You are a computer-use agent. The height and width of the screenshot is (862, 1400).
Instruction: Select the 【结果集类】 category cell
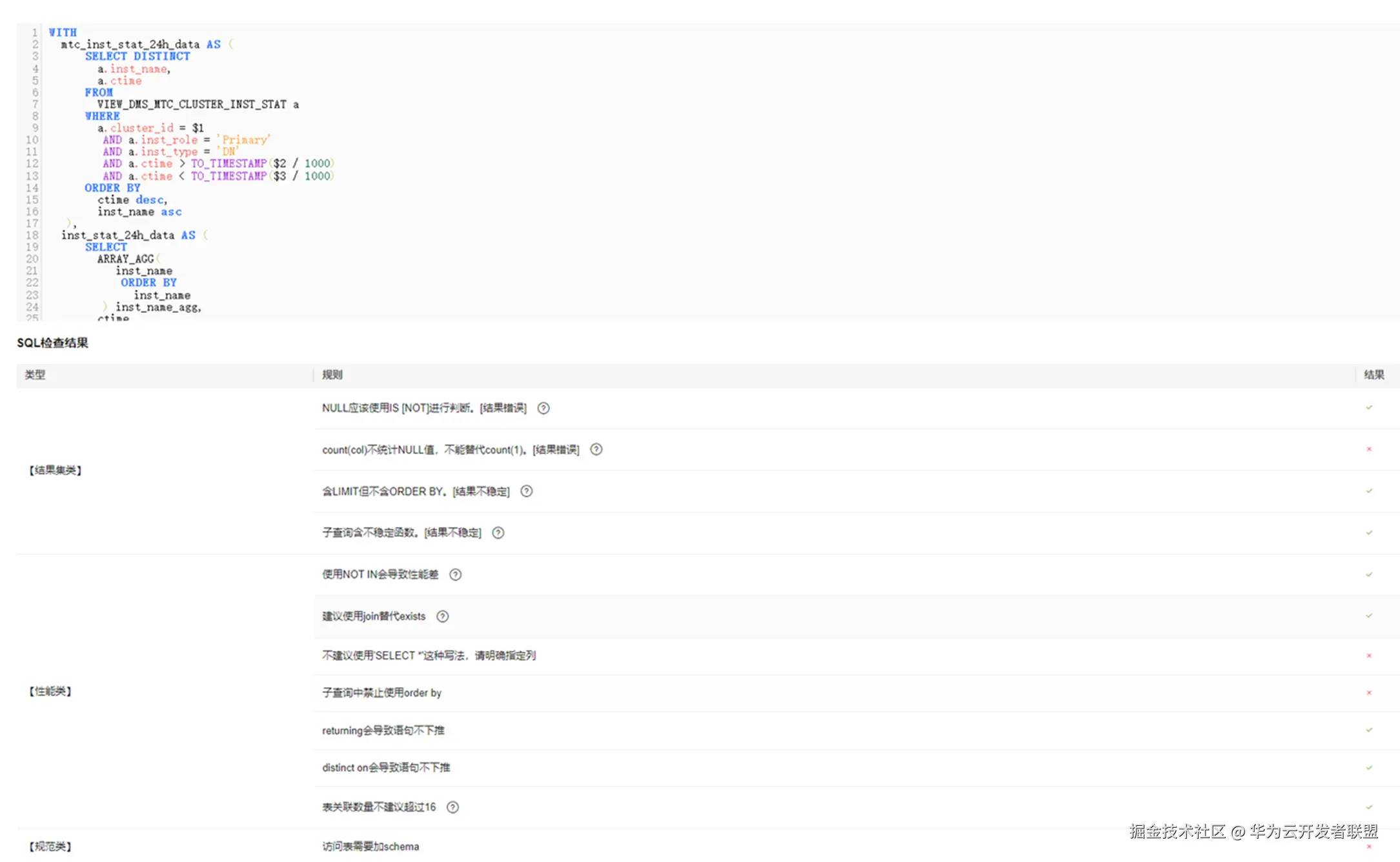coord(56,470)
